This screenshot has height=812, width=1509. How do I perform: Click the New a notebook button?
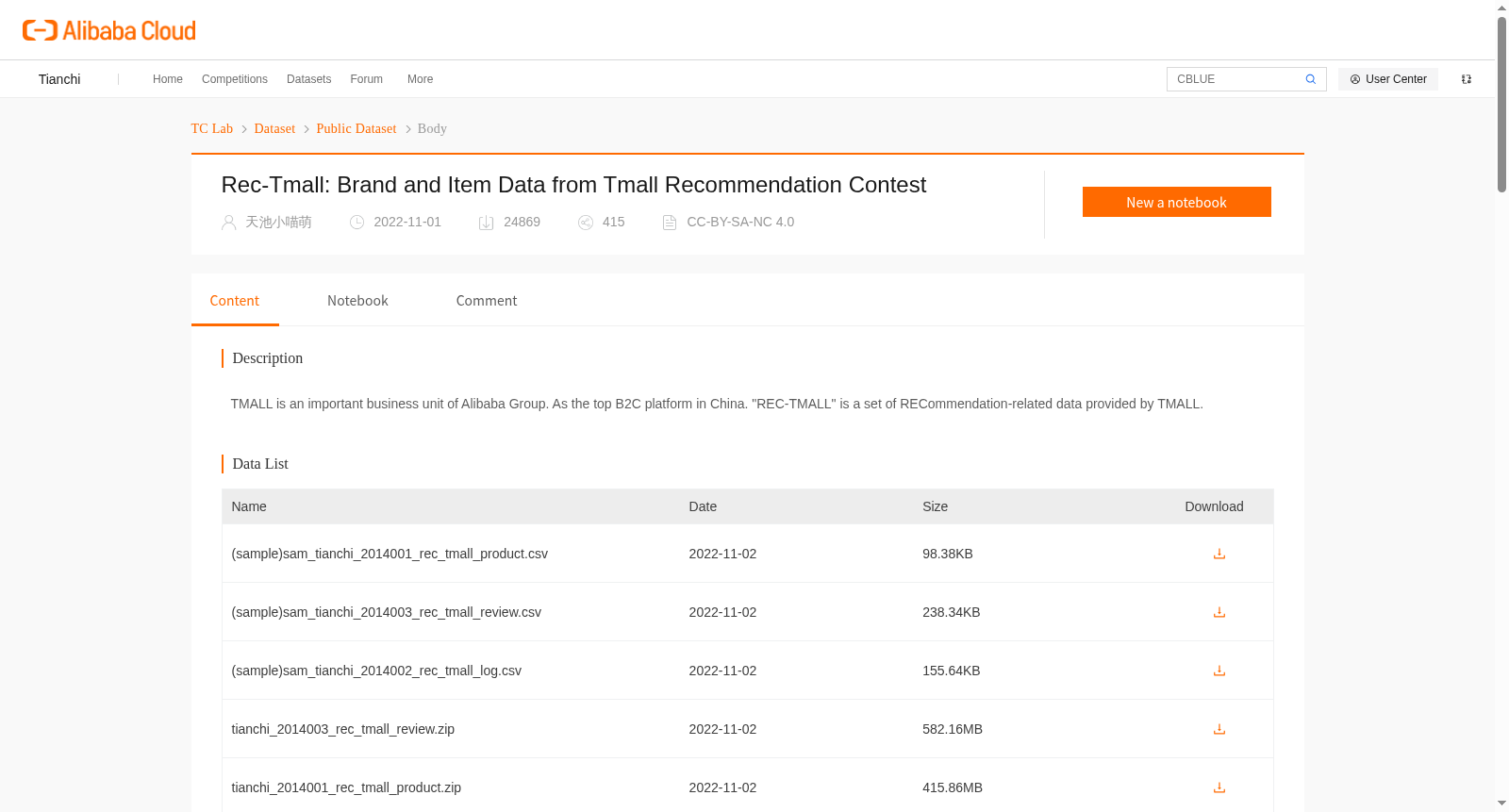click(1176, 202)
